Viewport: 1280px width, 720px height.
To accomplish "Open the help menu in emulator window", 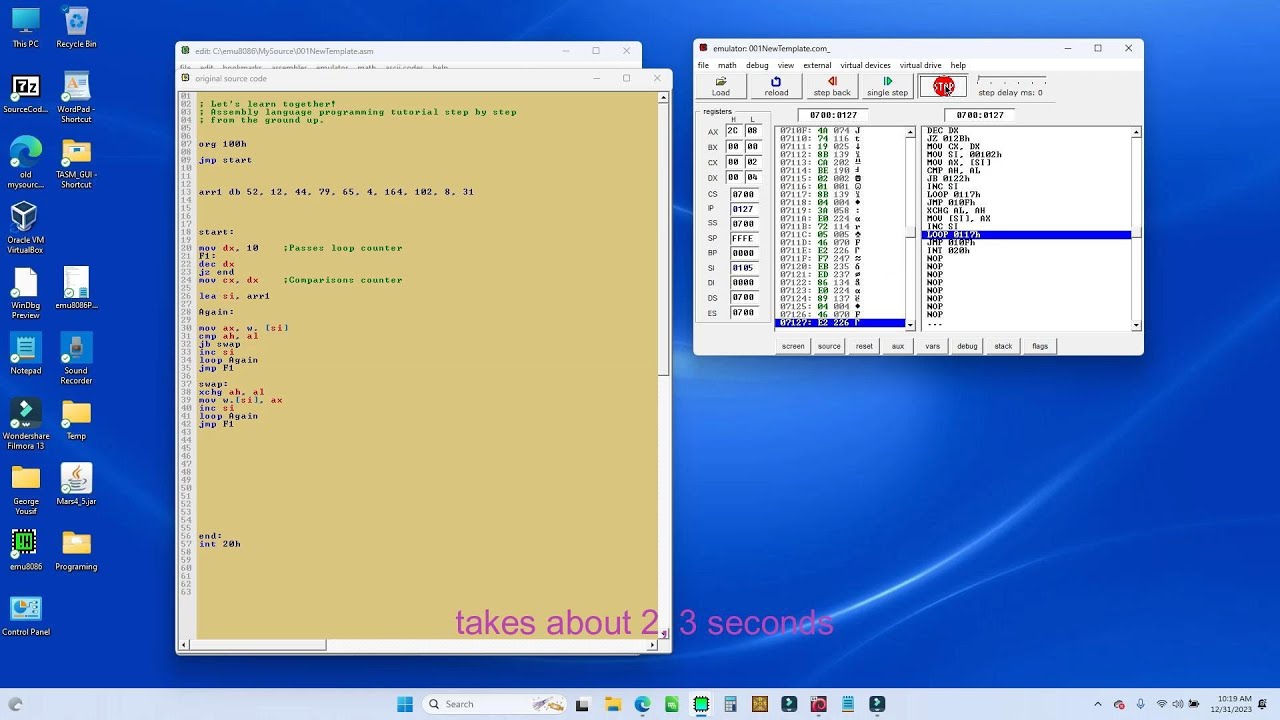I will 958,65.
